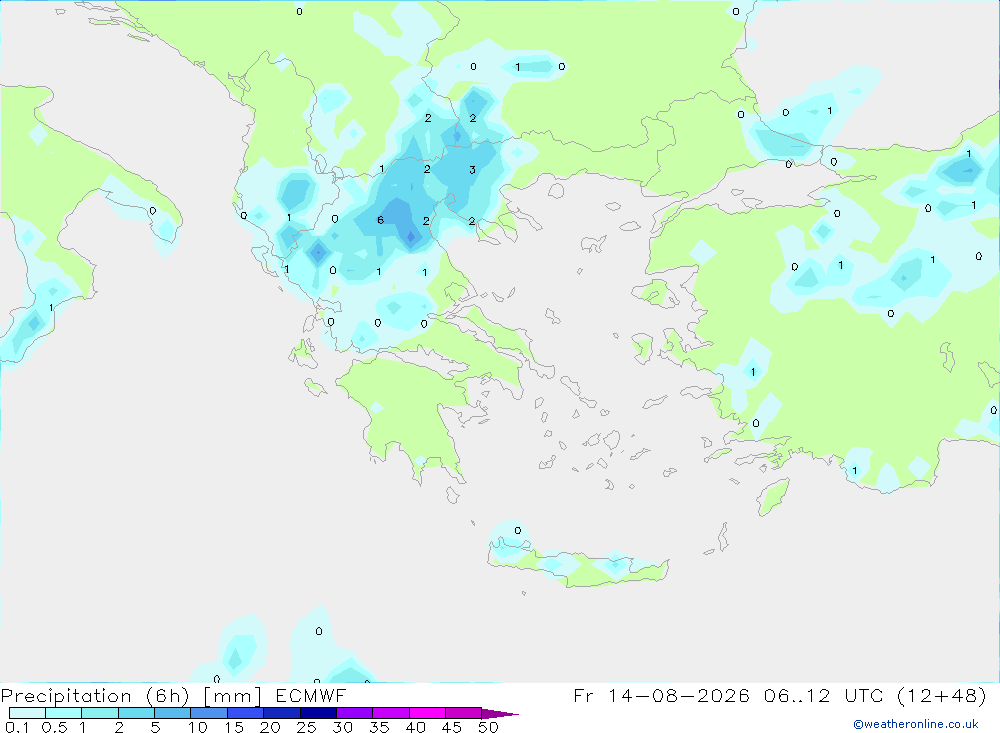1000x733 pixels.
Task: Click the '0' value over Crete
Action: click(x=518, y=530)
